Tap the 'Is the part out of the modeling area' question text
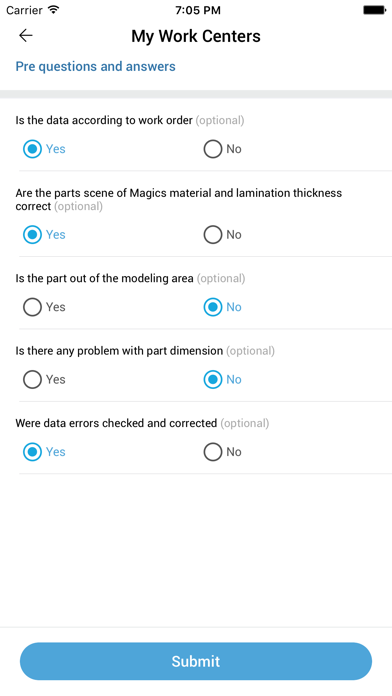This screenshot has height=696, width=392. point(104,279)
